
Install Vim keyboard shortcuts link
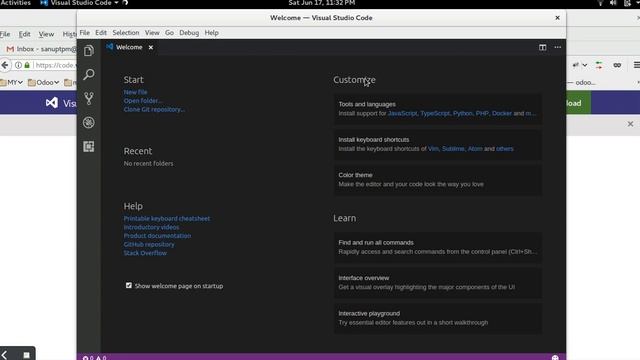click(433, 149)
